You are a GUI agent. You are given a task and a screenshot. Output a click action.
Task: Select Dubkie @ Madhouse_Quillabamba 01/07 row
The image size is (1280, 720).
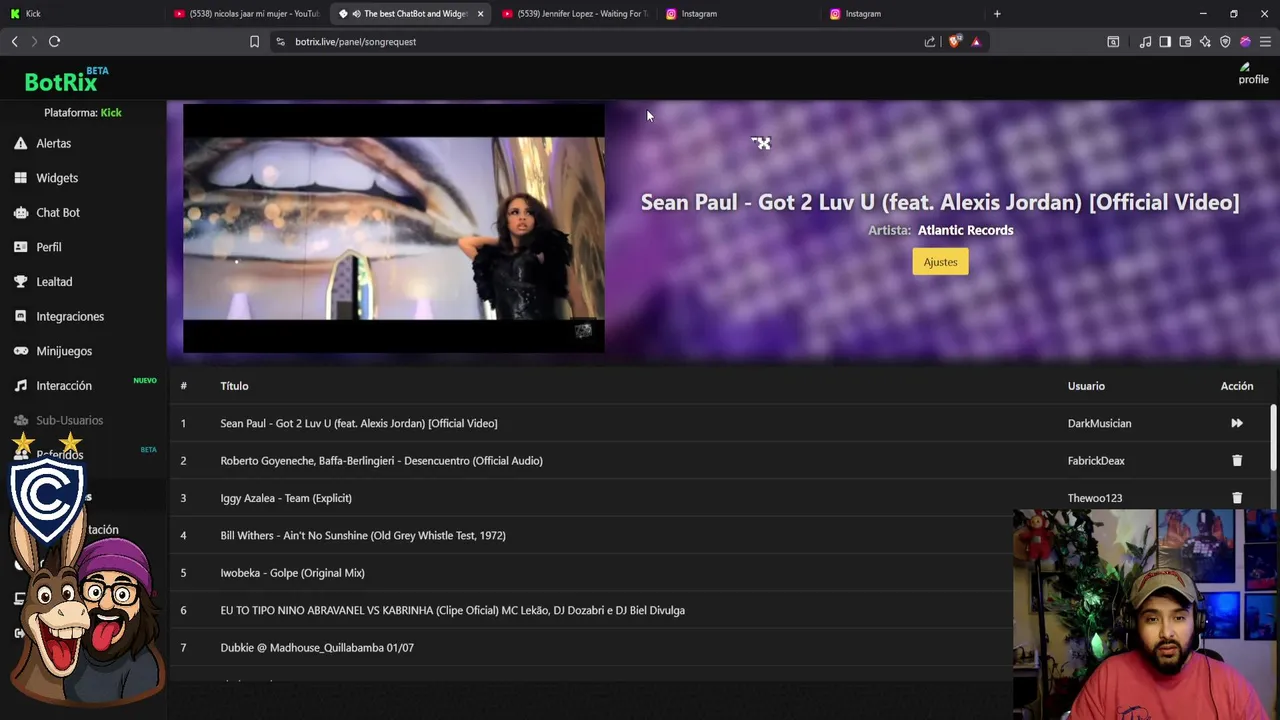pyautogui.click(x=317, y=648)
